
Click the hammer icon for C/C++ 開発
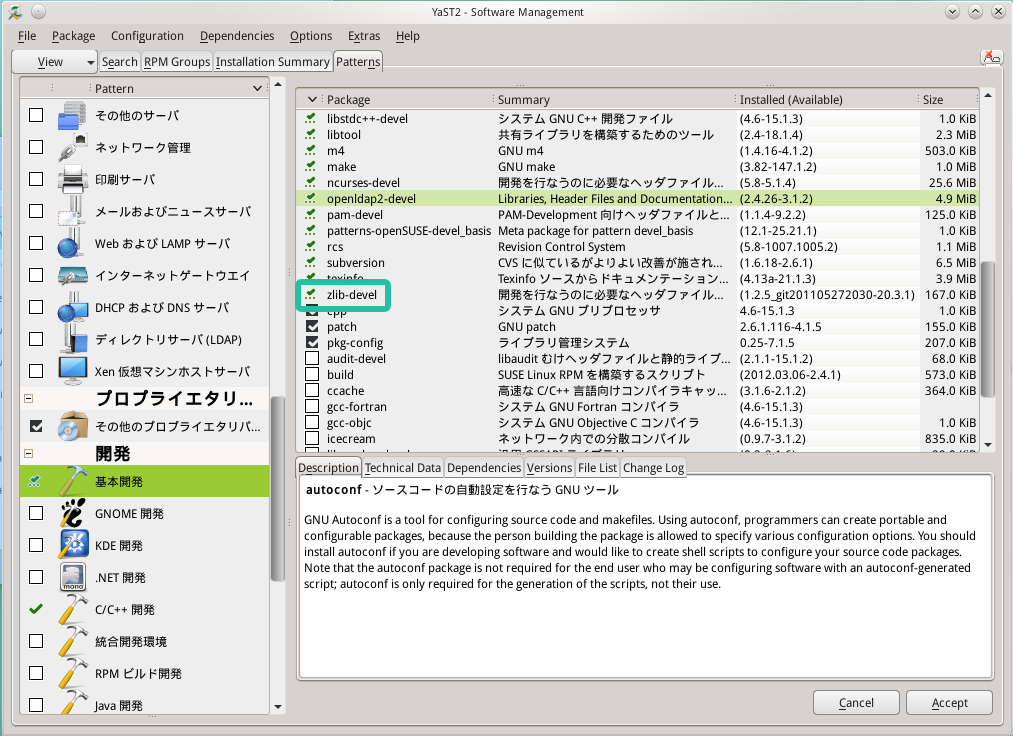[72, 609]
